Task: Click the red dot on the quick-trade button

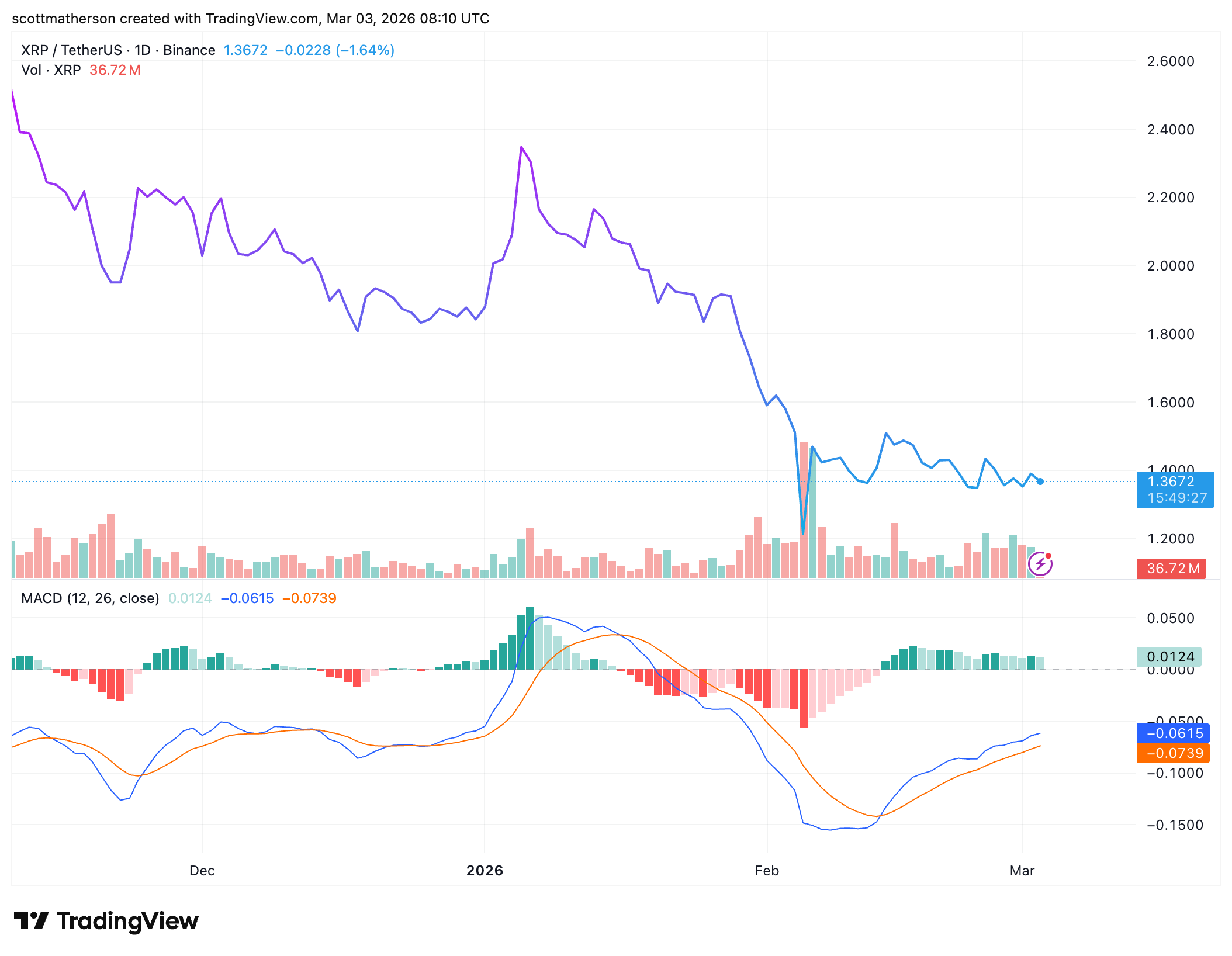Action: (x=1049, y=555)
